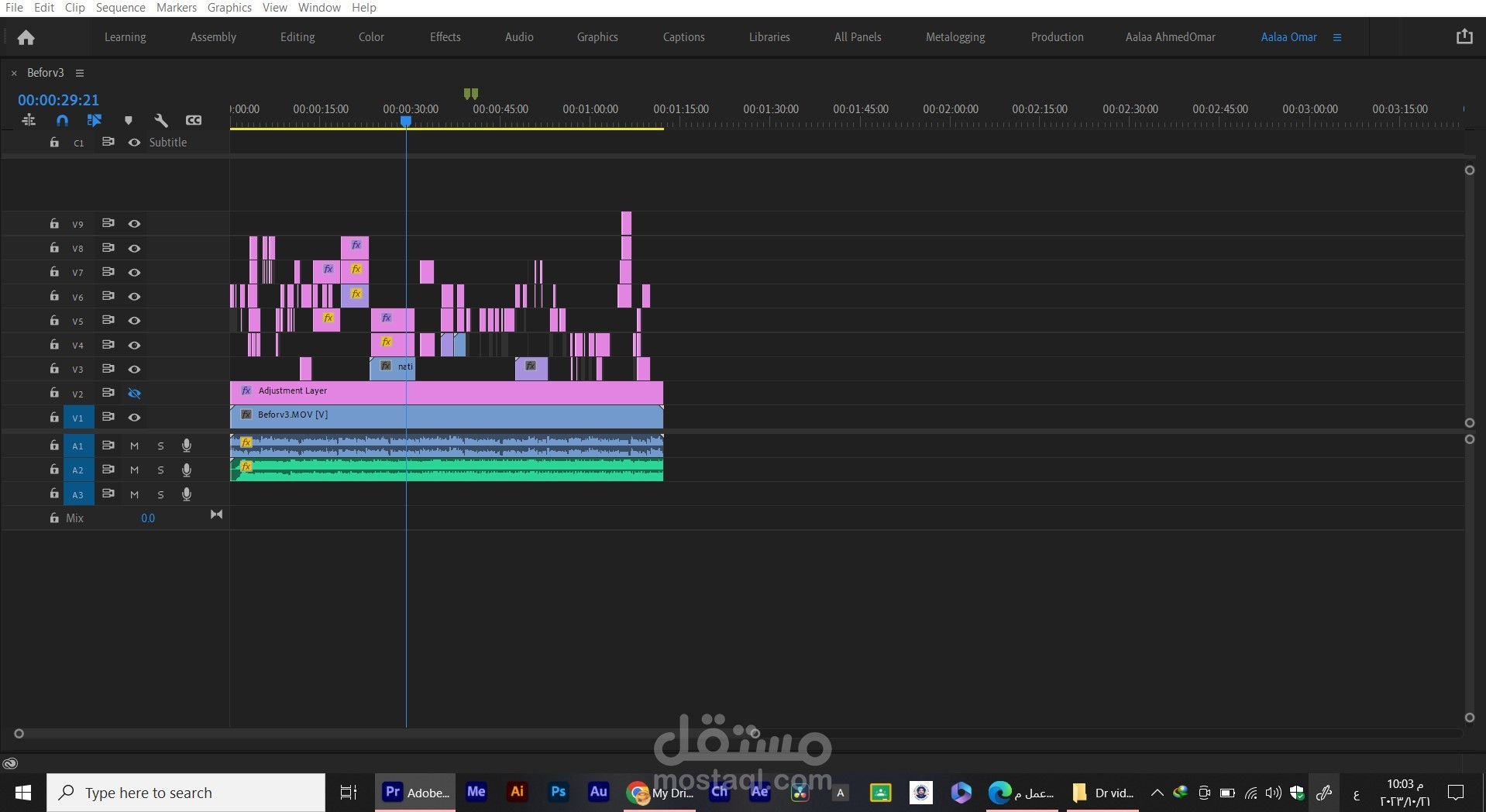Select the green marker on time ruler

tap(470, 94)
